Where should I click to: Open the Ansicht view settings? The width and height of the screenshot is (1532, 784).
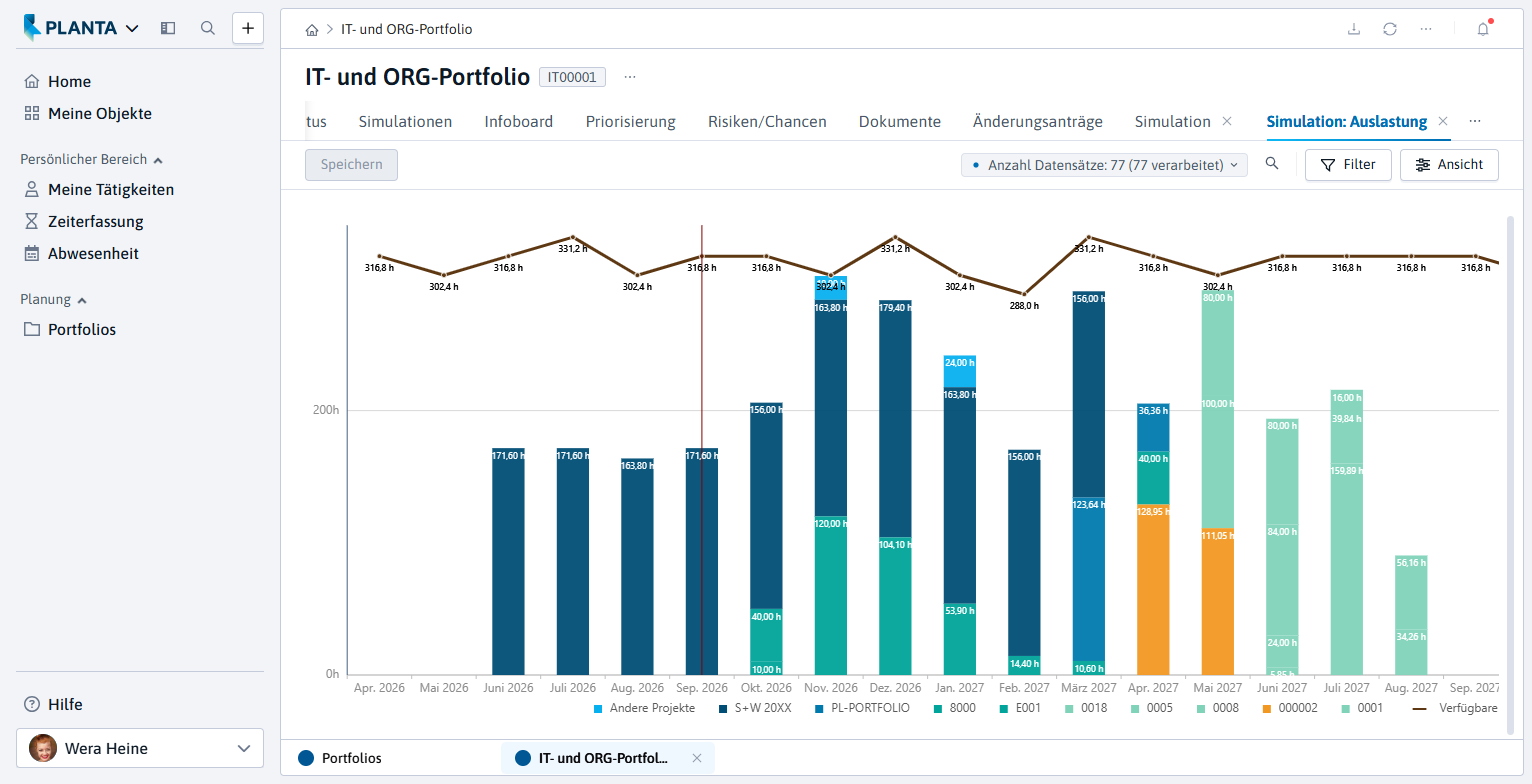[1449, 165]
